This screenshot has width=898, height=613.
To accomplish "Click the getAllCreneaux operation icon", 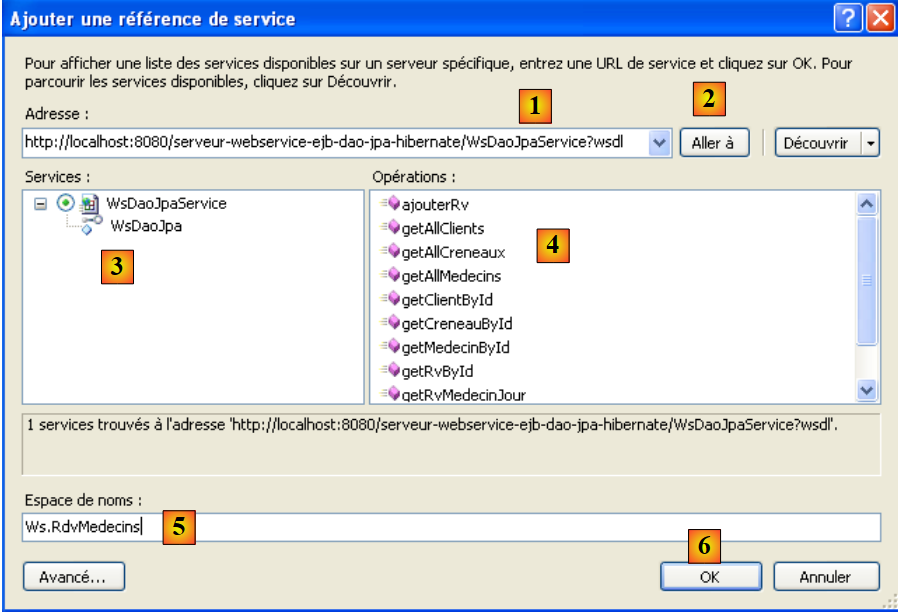I will (390, 252).
